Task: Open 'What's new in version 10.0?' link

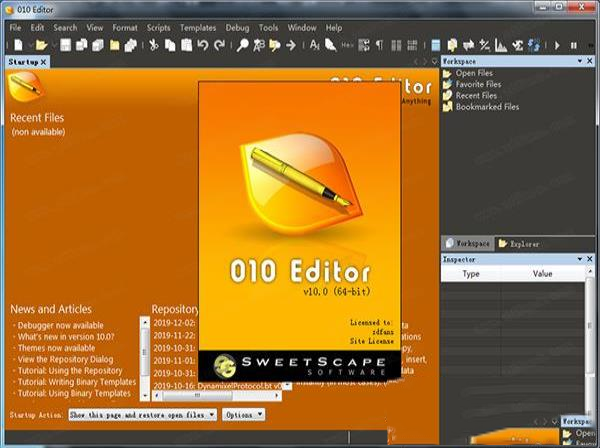Action: coord(66,337)
